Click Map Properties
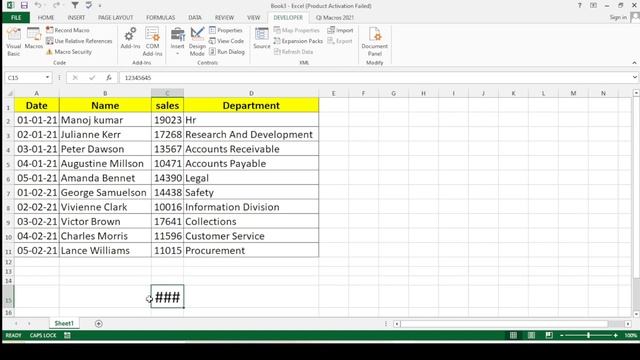 pos(296,30)
